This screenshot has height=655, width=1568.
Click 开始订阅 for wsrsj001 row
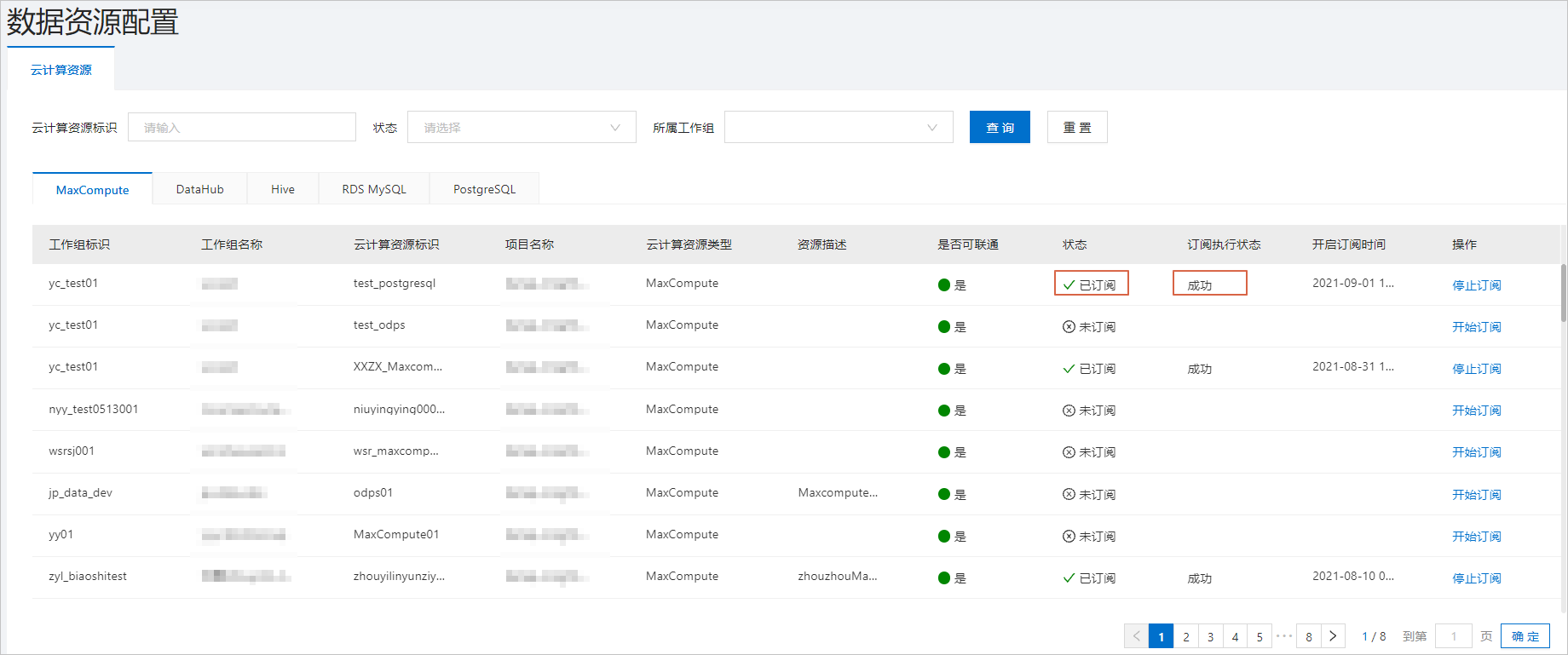click(1477, 452)
